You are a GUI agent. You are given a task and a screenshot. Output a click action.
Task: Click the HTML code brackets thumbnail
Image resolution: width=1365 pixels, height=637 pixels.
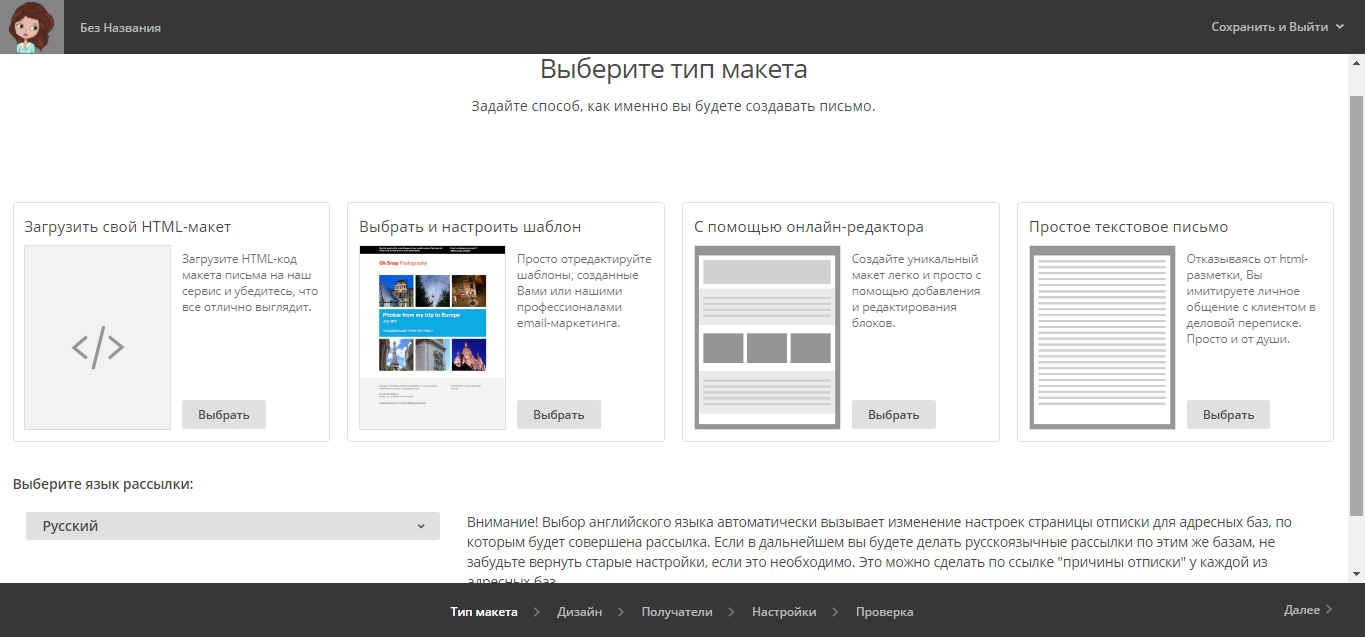(x=98, y=338)
